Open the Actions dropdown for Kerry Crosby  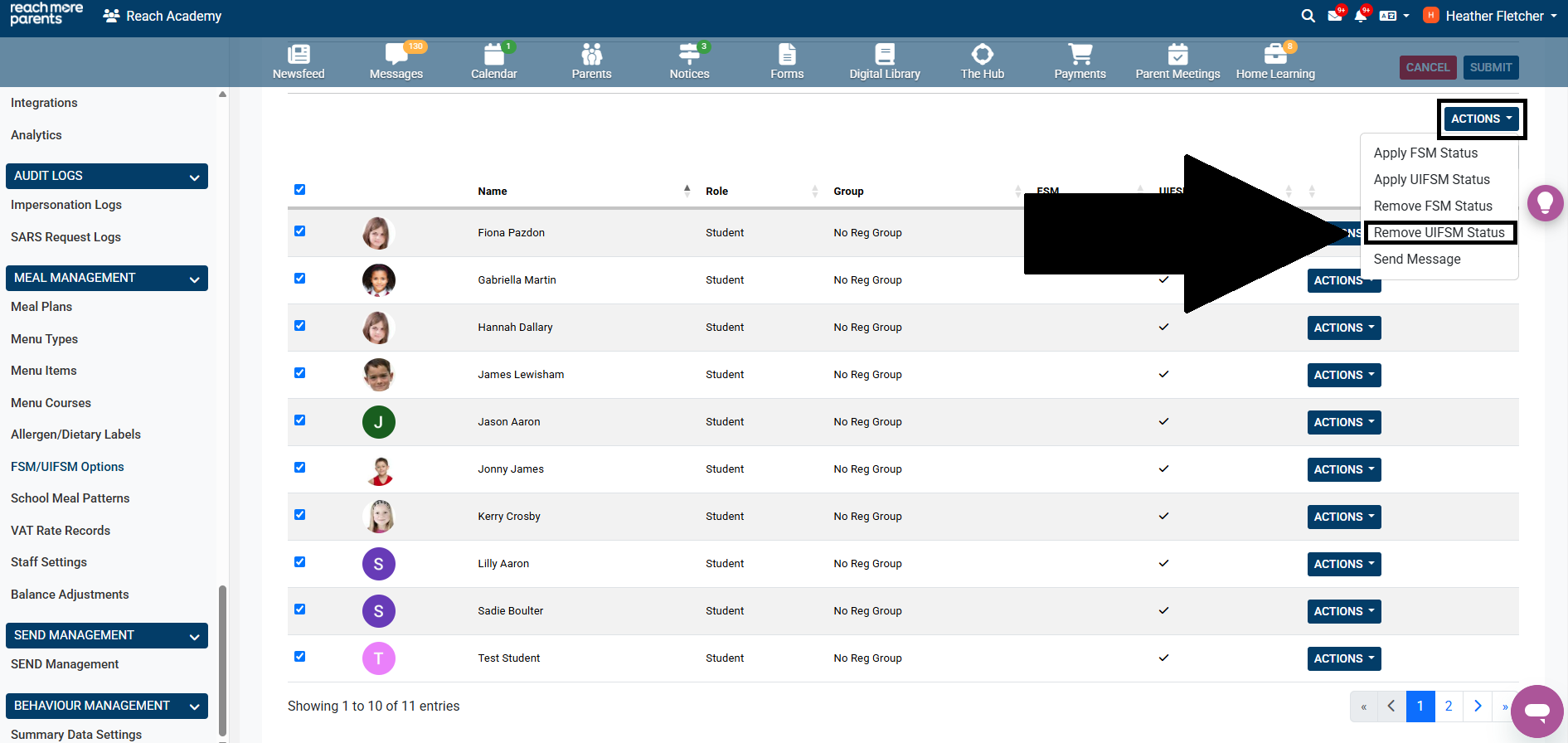1343,517
